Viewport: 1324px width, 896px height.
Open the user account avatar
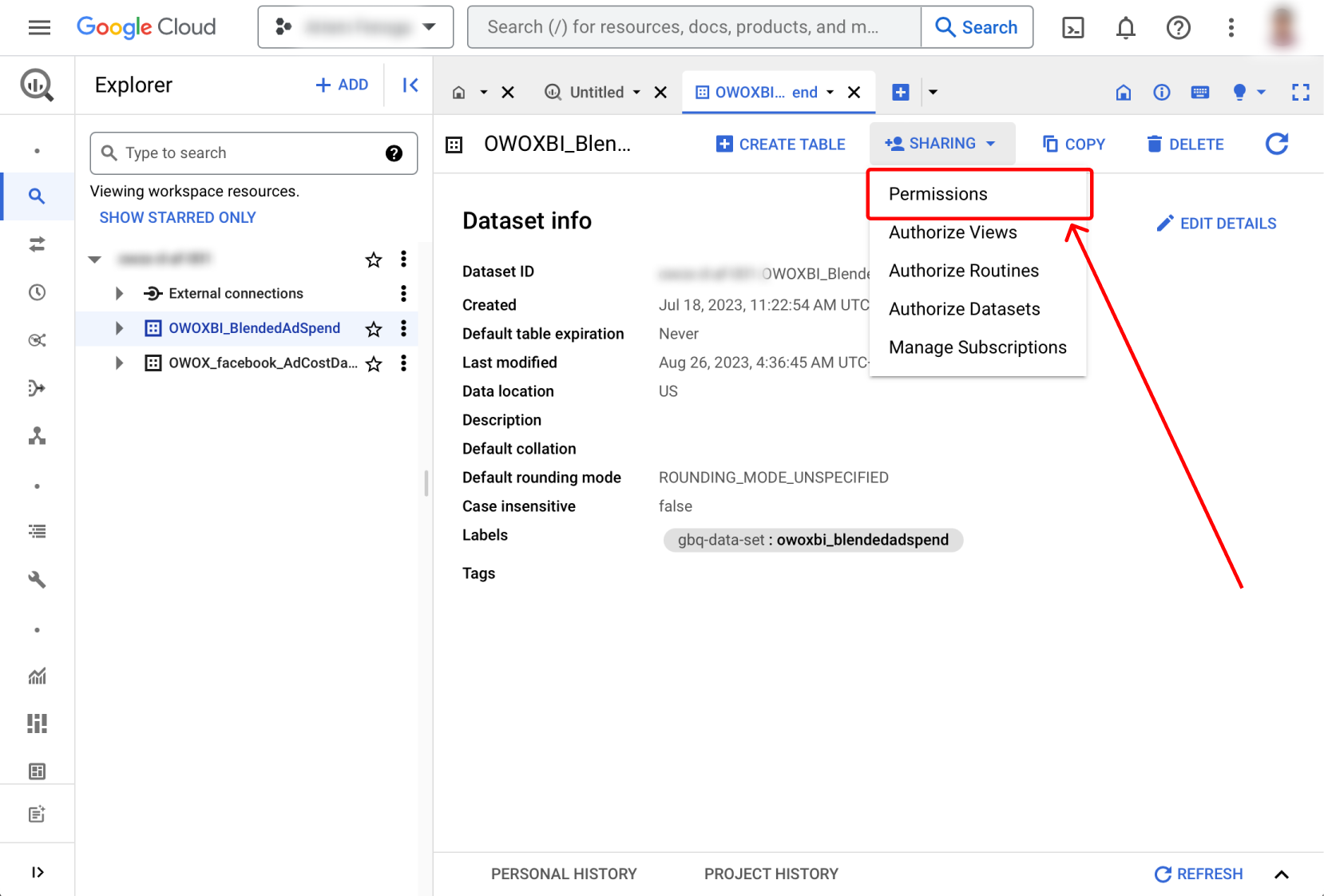[1283, 27]
